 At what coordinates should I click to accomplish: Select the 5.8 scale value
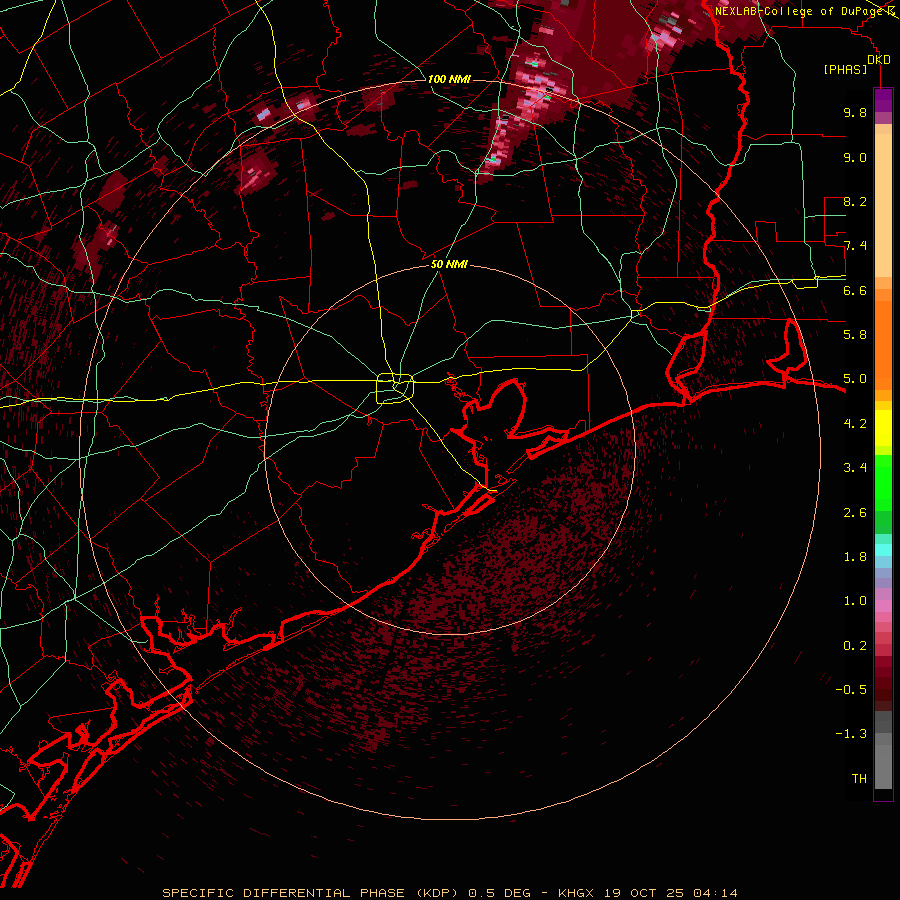[855, 334]
